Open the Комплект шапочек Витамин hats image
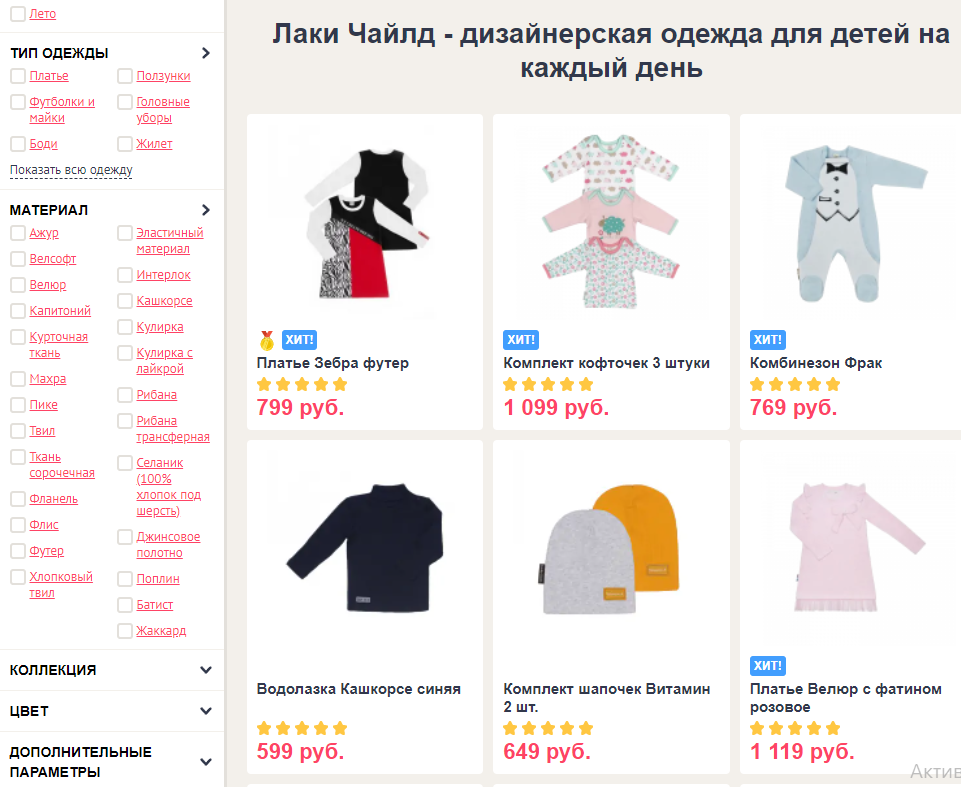The width and height of the screenshot is (961, 787). click(611, 550)
